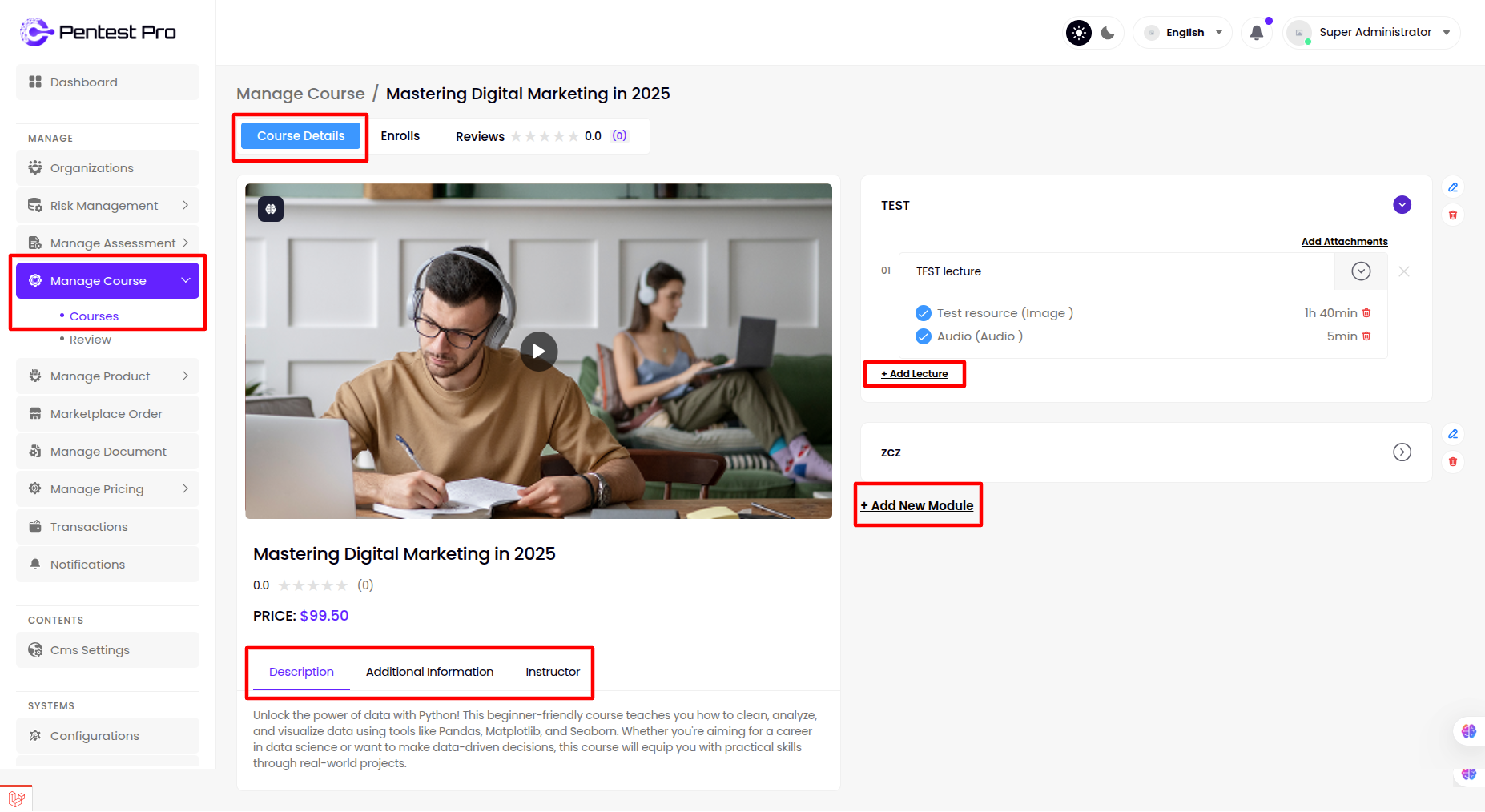Click the notification bell icon
The width and height of the screenshot is (1485, 812).
(x=1256, y=33)
